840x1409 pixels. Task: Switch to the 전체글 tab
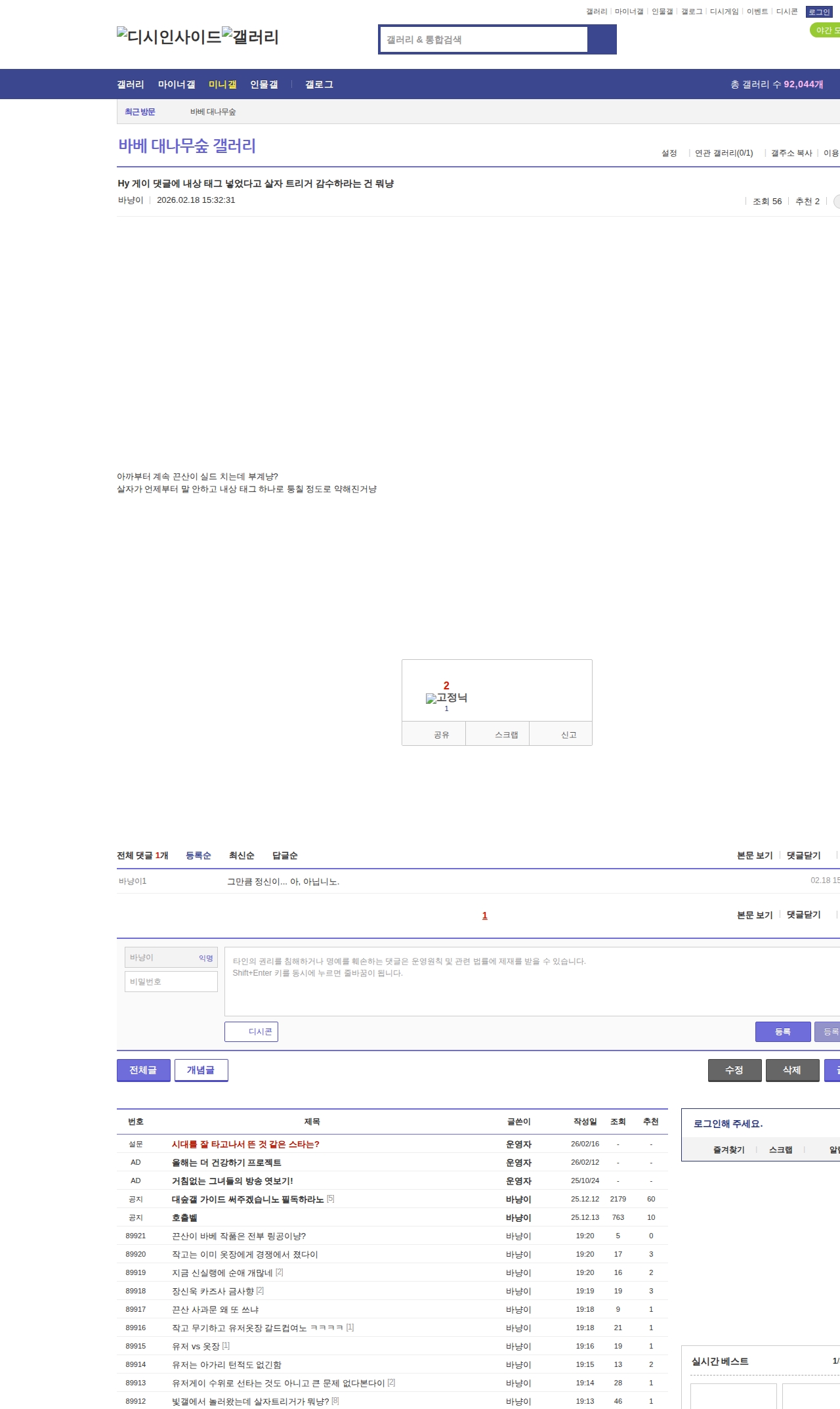tap(144, 1070)
